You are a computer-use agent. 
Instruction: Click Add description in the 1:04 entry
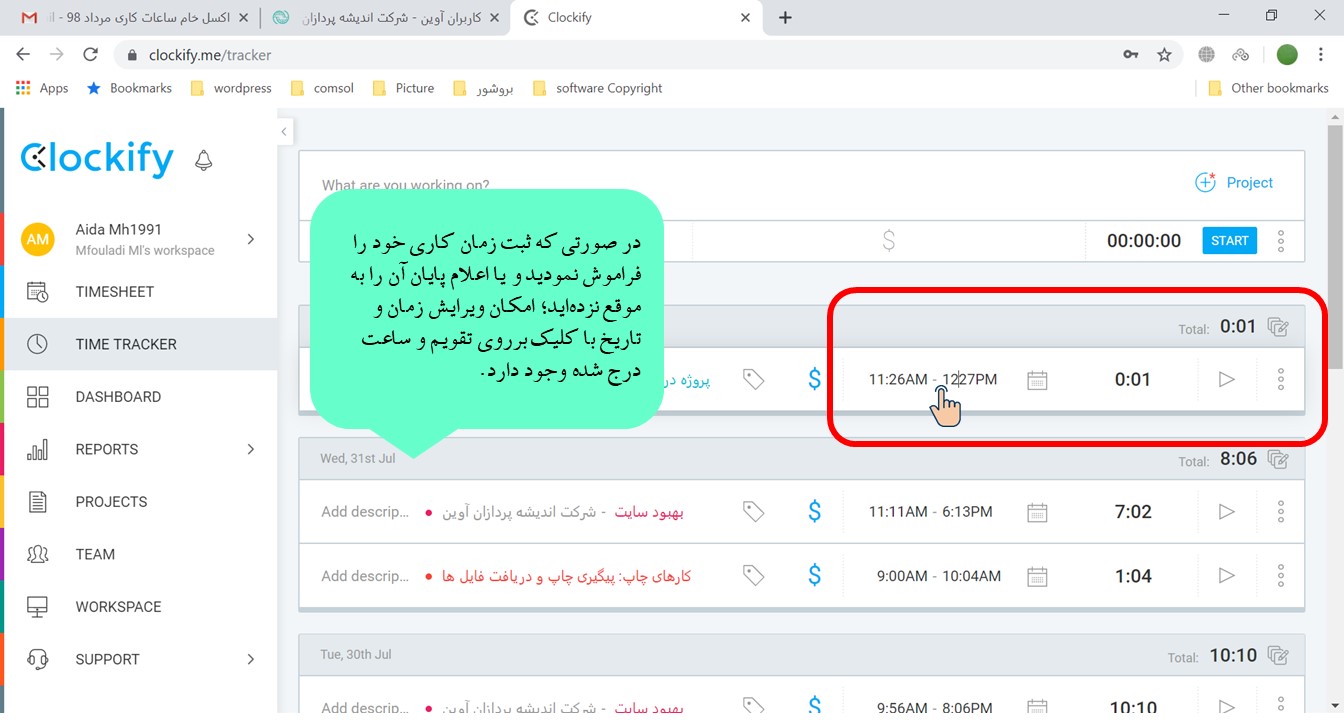pos(365,576)
